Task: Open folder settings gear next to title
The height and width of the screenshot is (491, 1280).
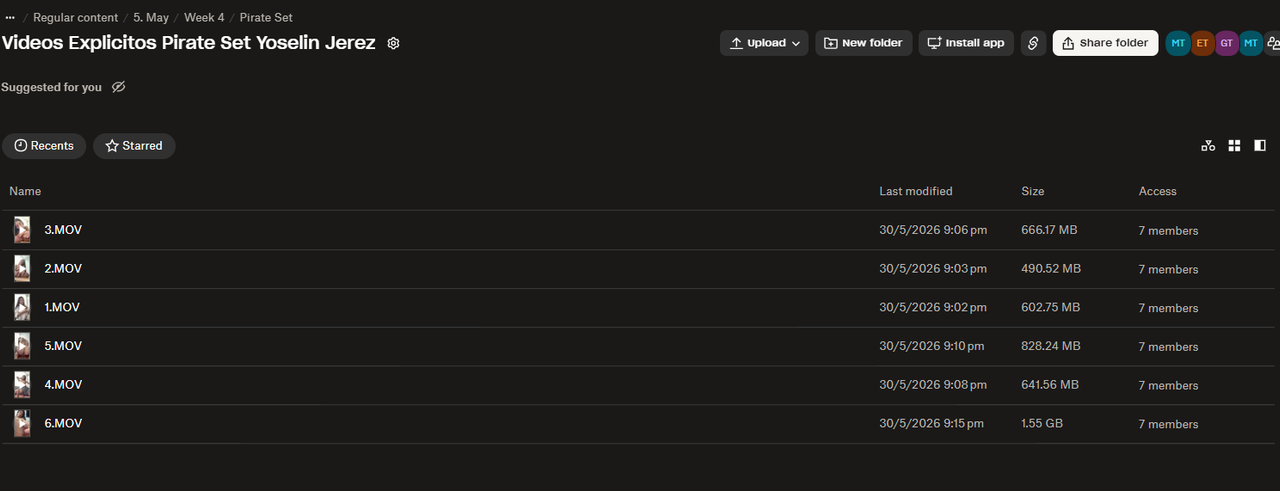Action: (x=393, y=44)
